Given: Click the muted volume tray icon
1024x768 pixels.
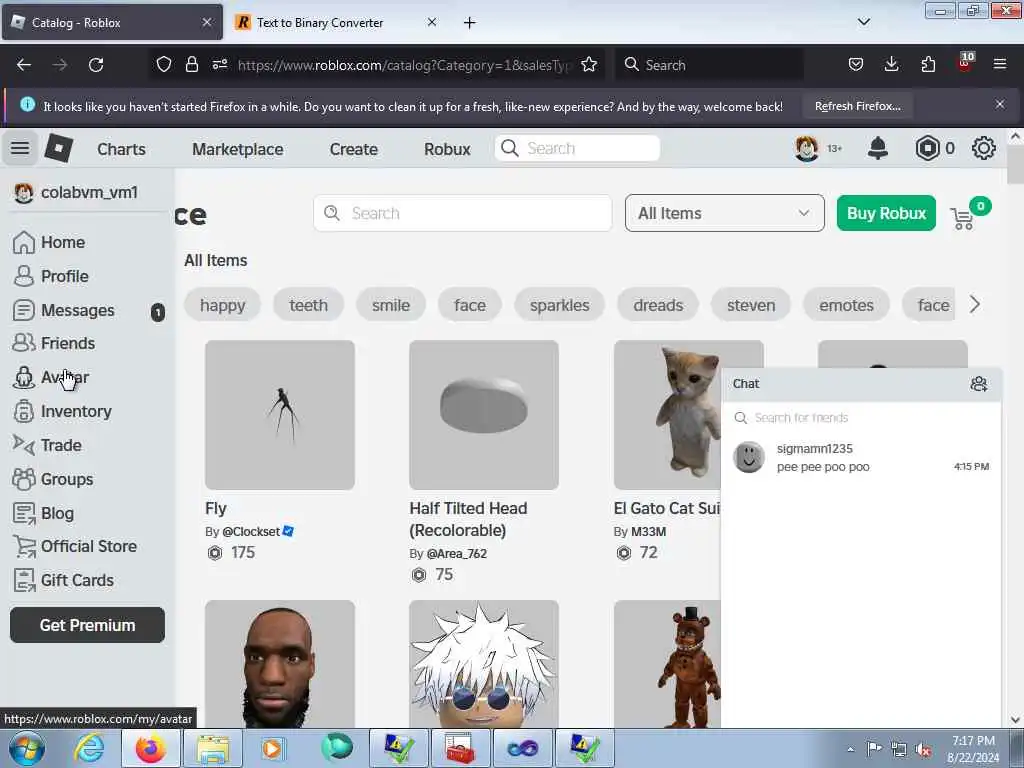Looking at the screenshot, I should (x=923, y=749).
